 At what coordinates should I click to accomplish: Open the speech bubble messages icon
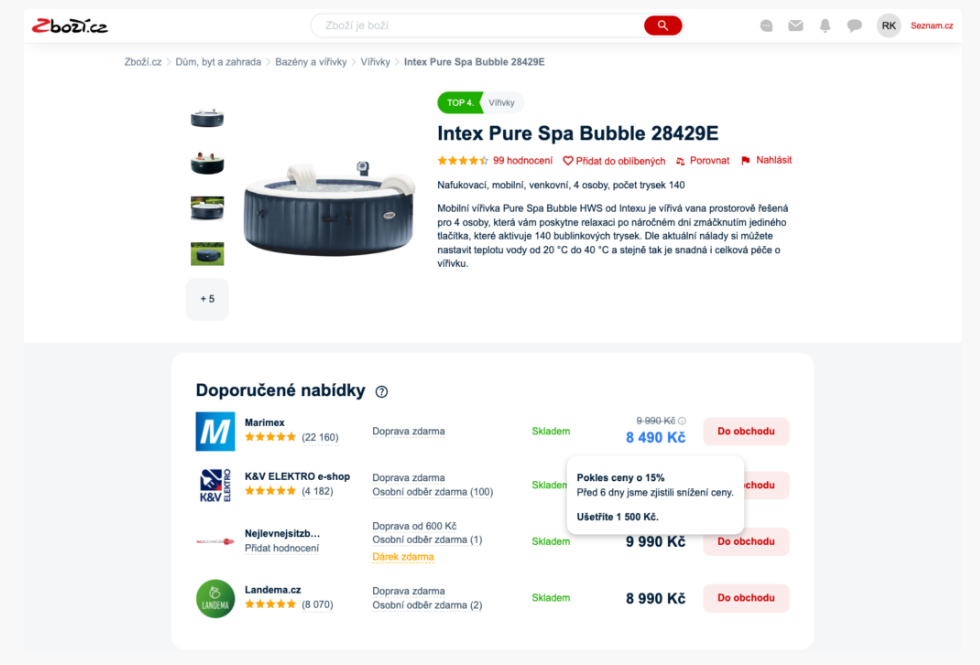click(x=854, y=26)
